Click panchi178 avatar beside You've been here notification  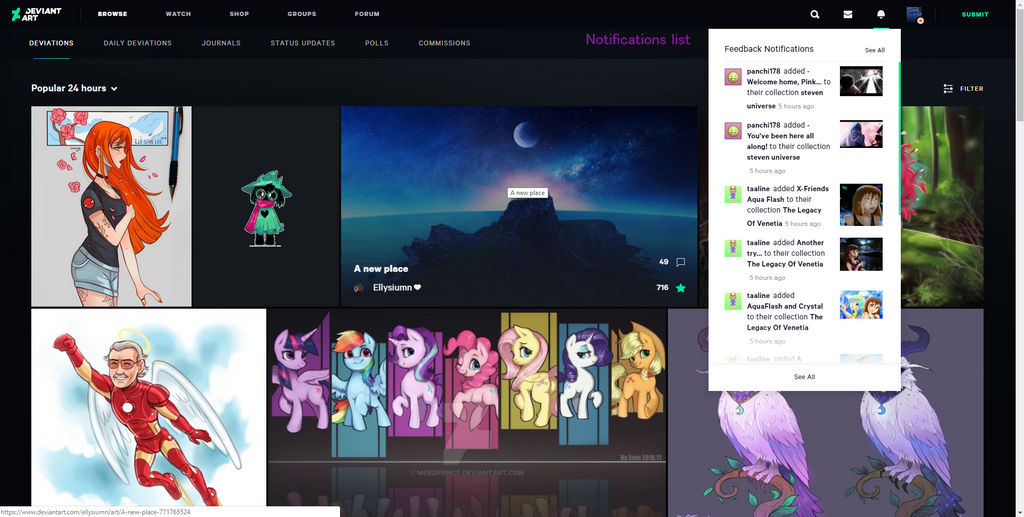click(x=733, y=131)
